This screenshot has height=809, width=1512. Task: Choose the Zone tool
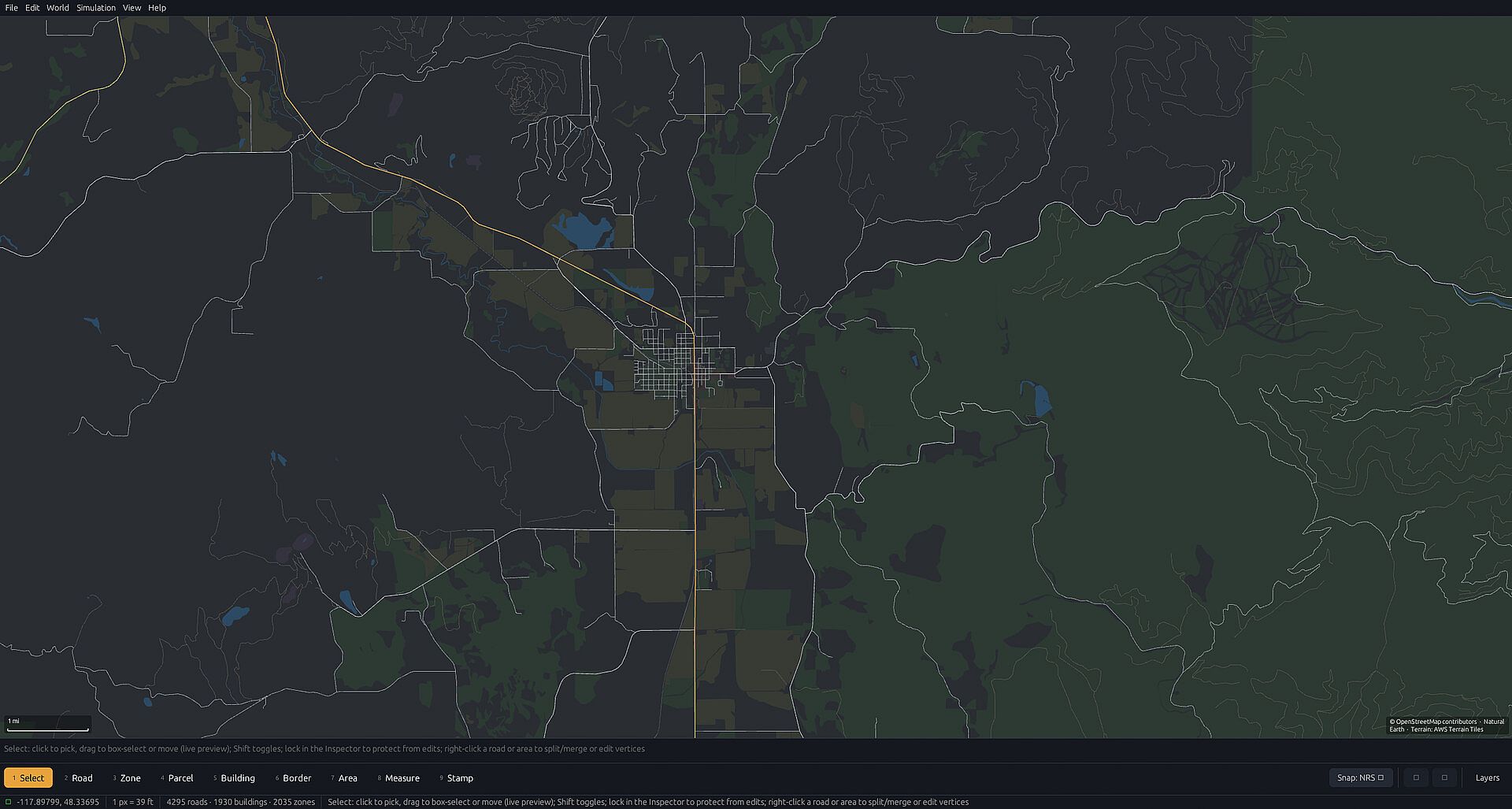point(126,777)
